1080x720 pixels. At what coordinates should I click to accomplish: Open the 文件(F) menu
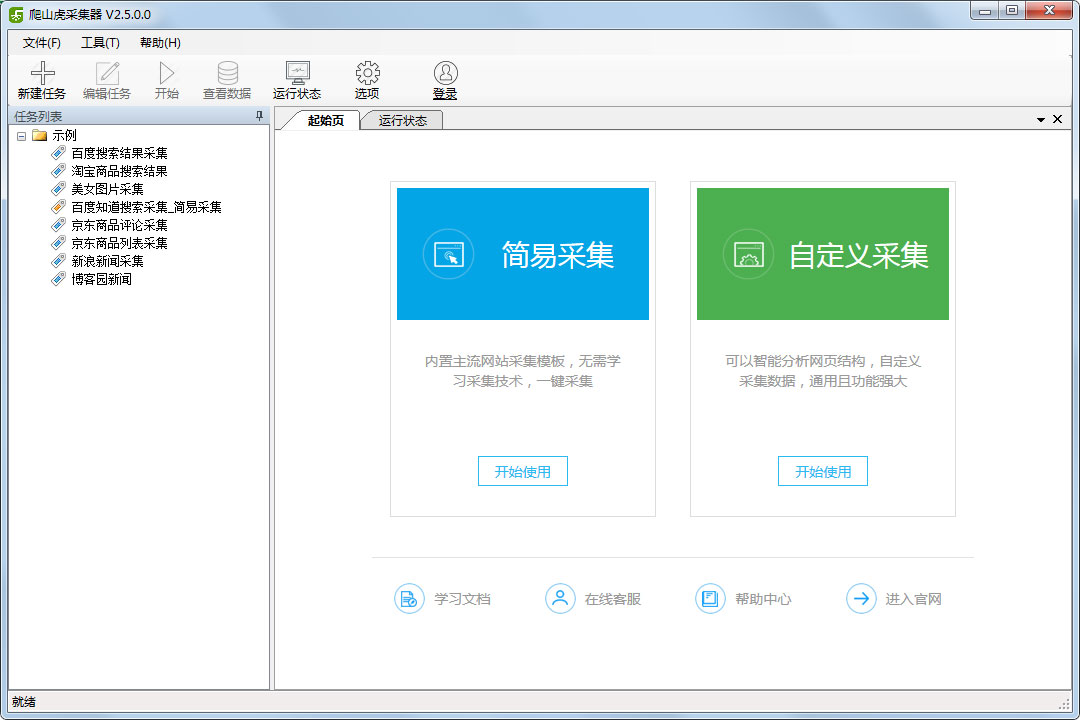(42, 43)
